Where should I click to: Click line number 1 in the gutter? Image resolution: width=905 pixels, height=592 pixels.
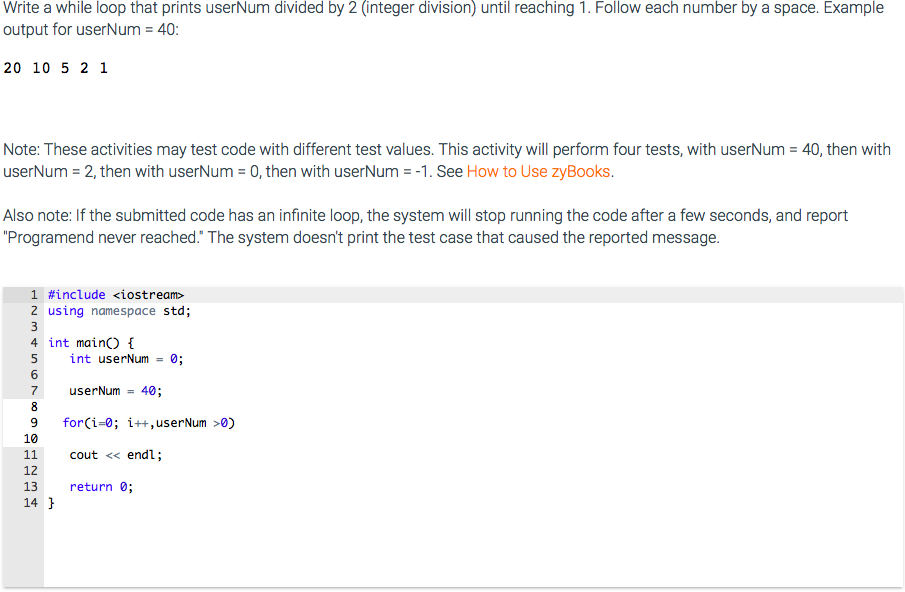(x=34, y=295)
